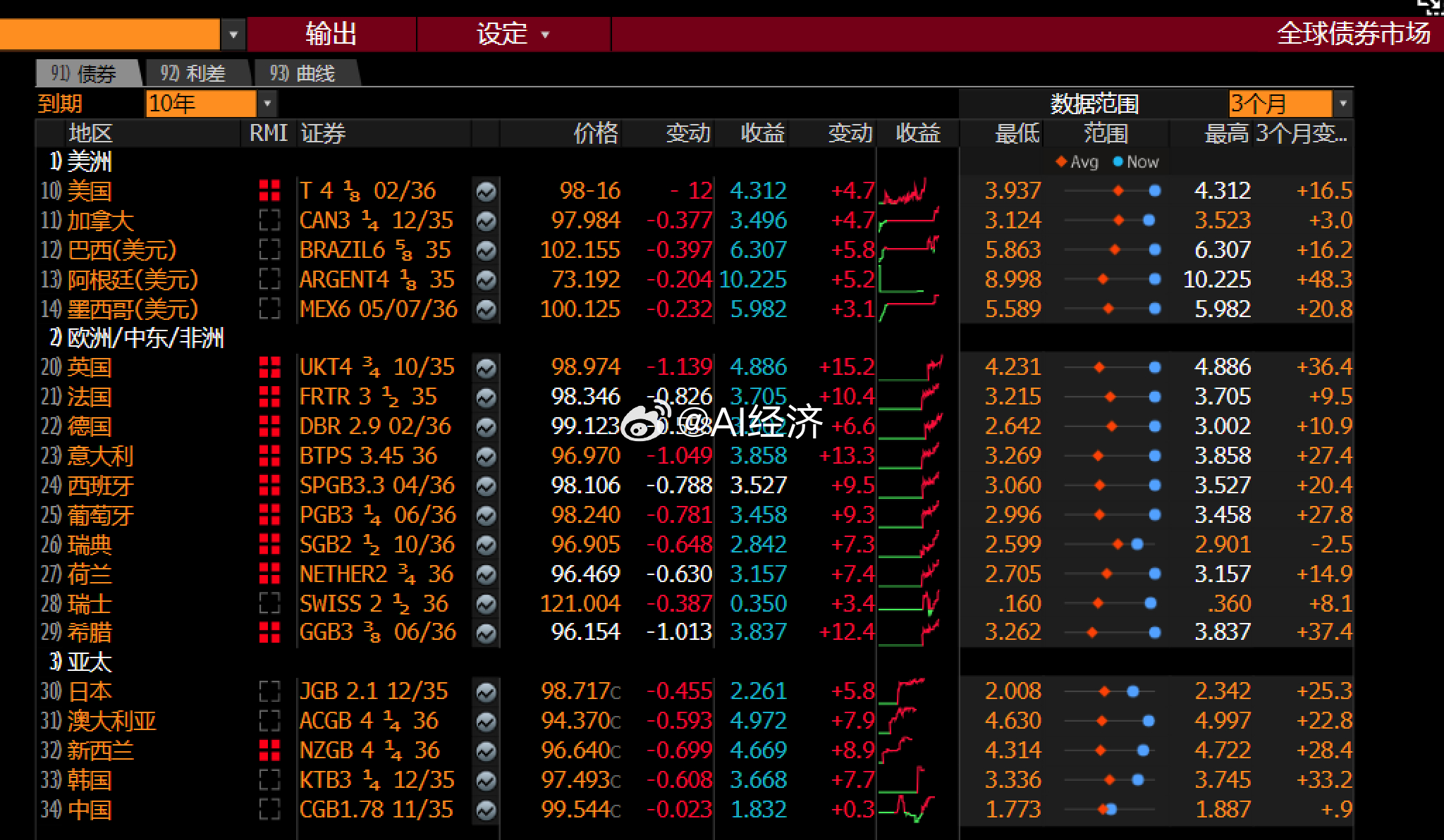Click red RMI grid icon for 新西兰

(269, 751)
